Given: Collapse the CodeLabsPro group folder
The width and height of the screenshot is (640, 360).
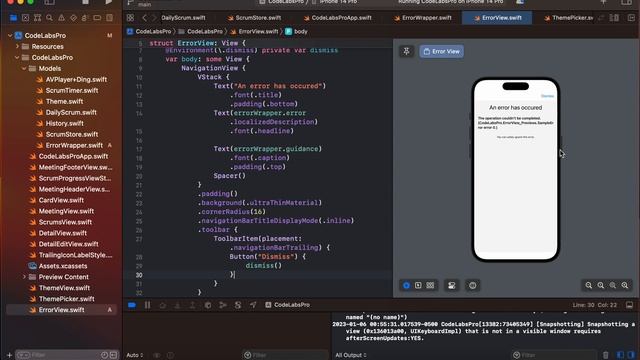Looking at the screenshot, I should point(17,58).
